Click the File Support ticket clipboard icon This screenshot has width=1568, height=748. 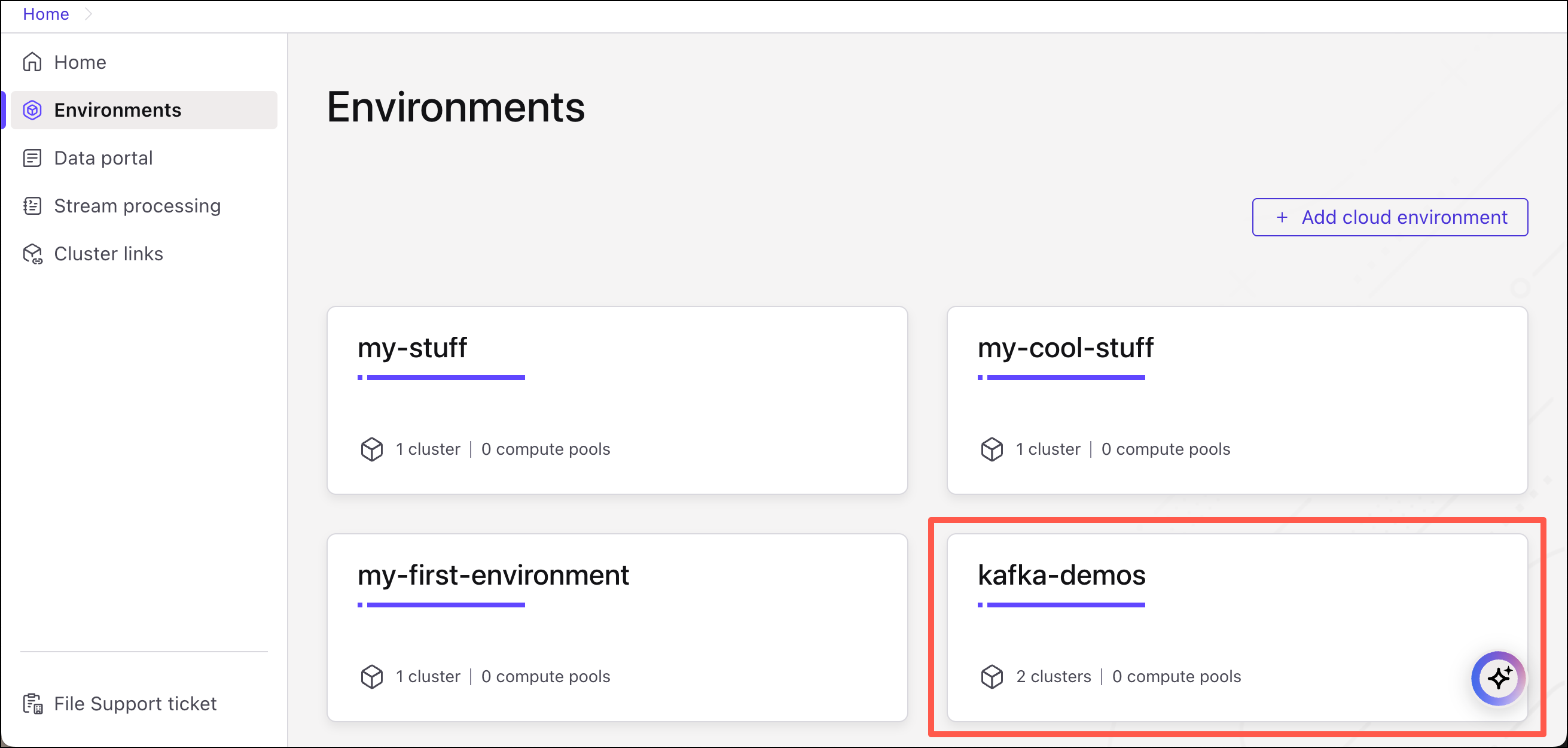pos(32,704)
